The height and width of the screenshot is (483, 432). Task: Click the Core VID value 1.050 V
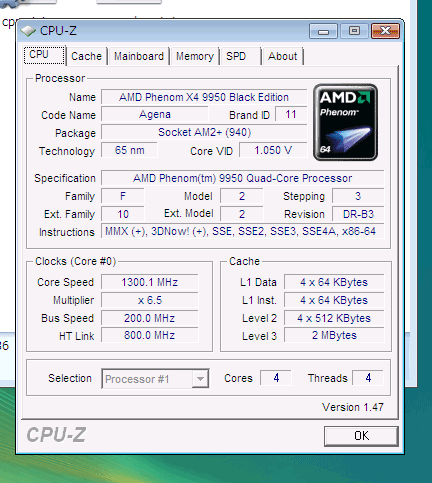[273, 150]
